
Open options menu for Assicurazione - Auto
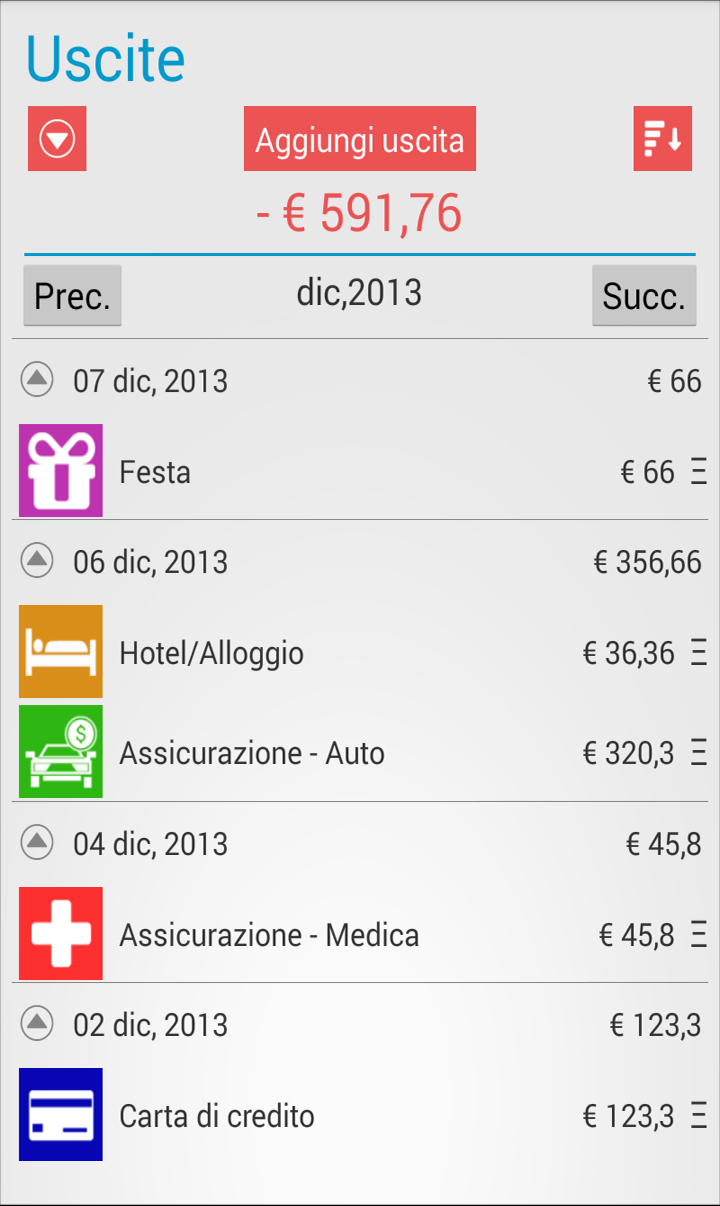pos(699,753)
